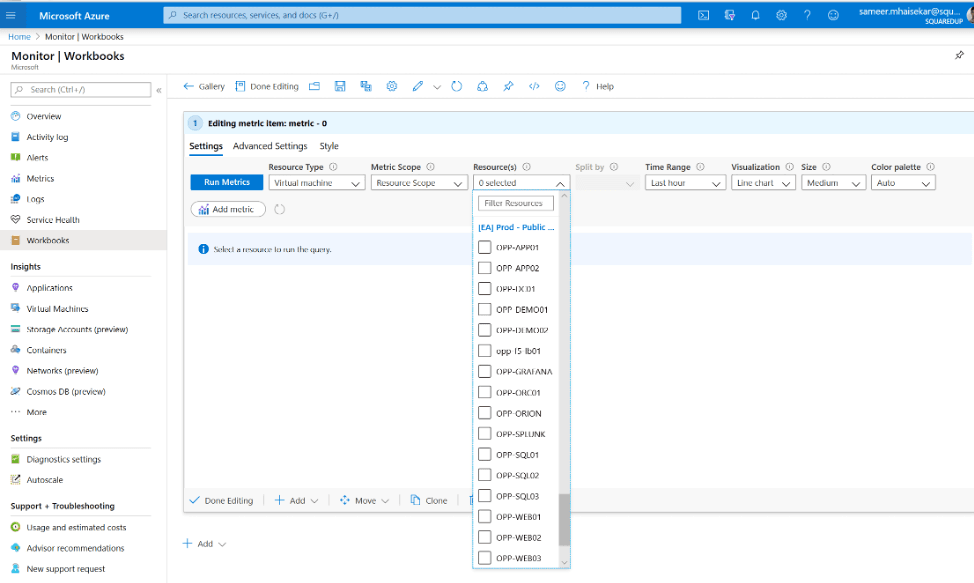Click Clone in the editor footer
The height and width of the screenshot is (583, 974).
pyautogui.click(x=429, y=500)
